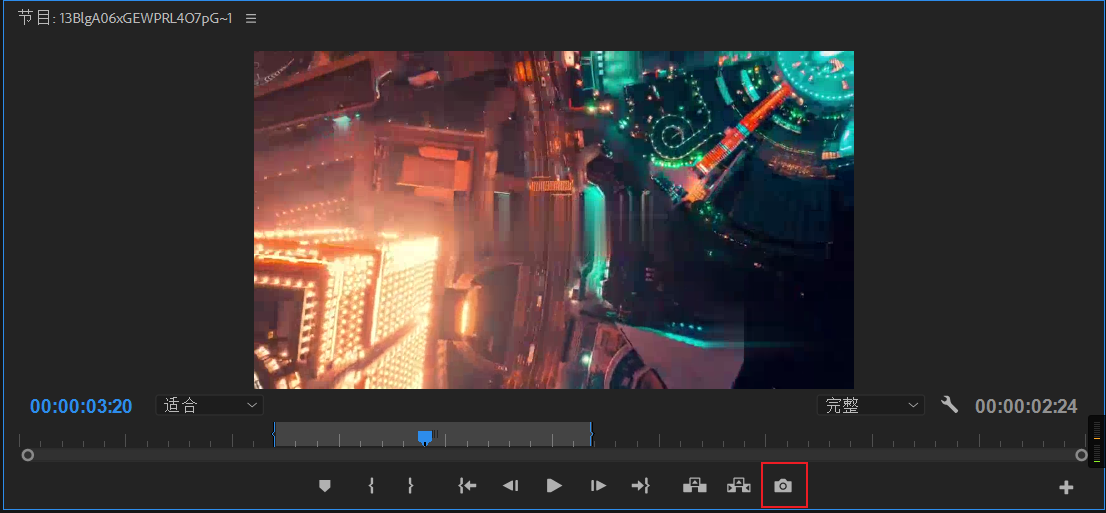Screen dimensions: 1106x513
Task: Step back one frame
Action: [511, 485]
